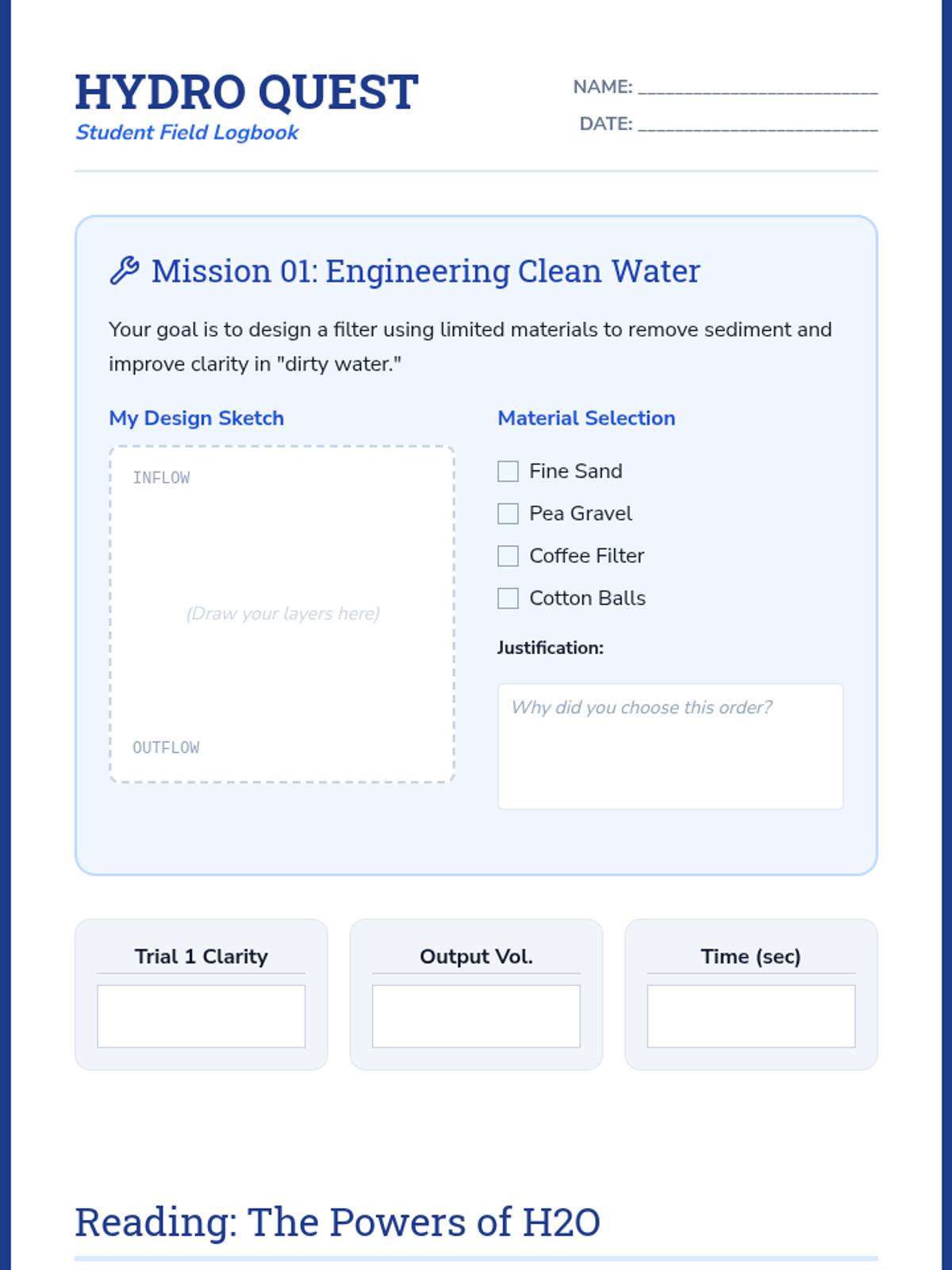
Task: Click the Output Vol. input box
Action: 476,1016
